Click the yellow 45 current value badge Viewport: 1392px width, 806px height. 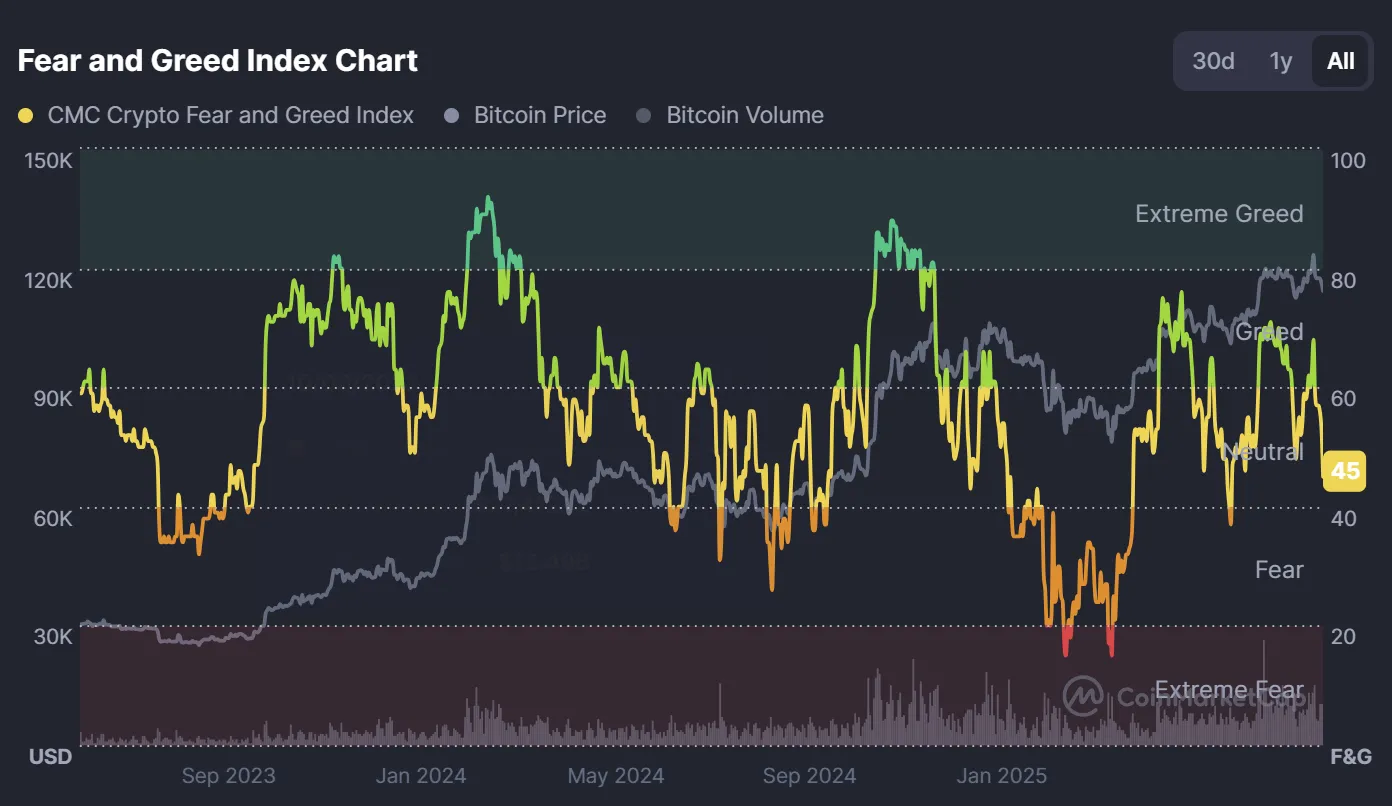tap(1344, 470)
